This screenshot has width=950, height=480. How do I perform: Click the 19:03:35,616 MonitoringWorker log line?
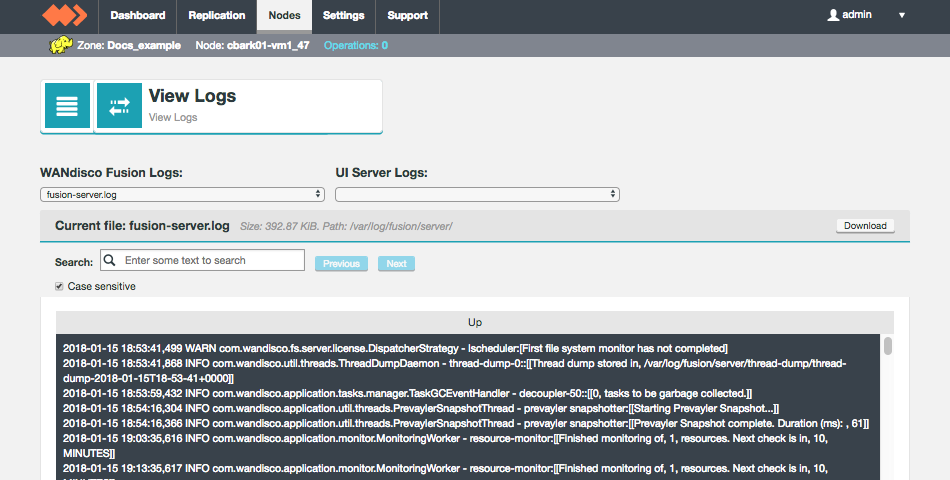[445, 445]
